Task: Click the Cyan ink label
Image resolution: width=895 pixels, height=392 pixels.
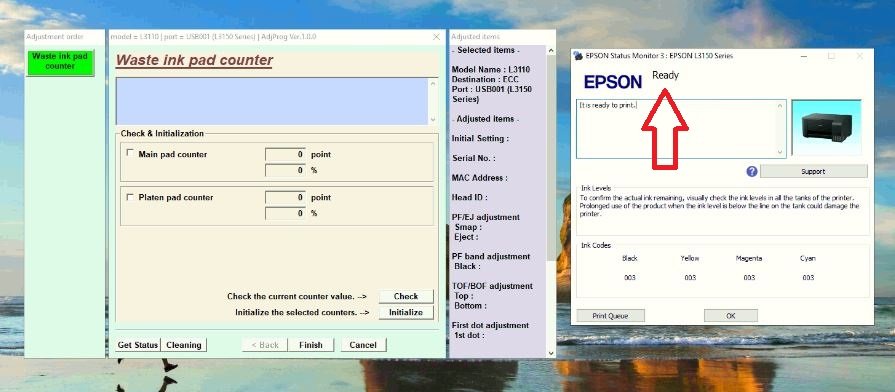Action: (x=808, y=258)
